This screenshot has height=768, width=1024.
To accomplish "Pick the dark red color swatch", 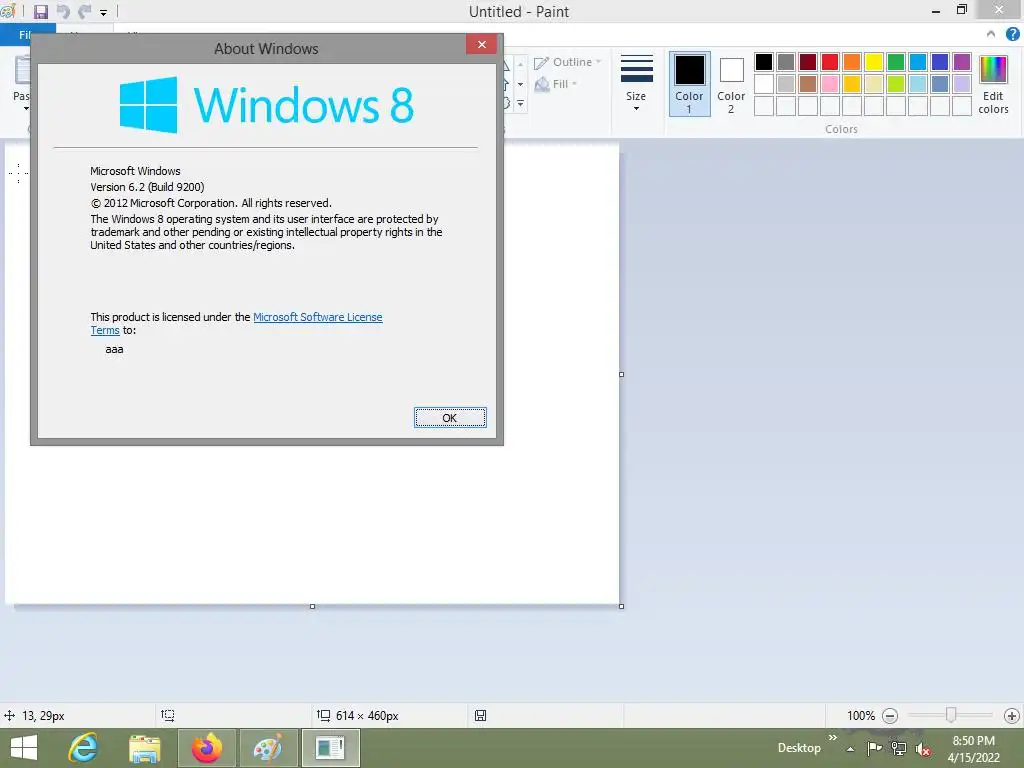I will 808,62.
